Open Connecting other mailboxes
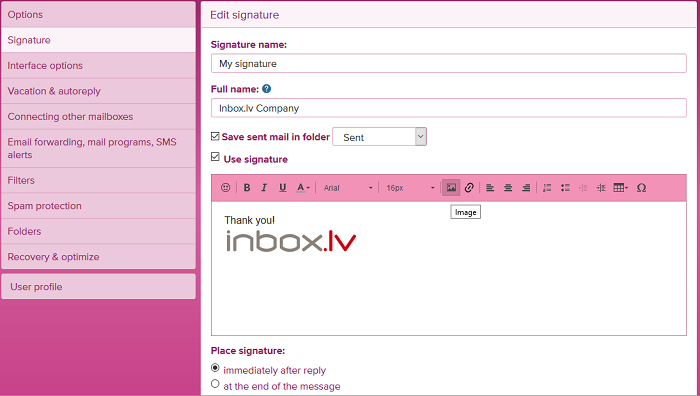Viewport: 700px width, 396px height. [98, 117]
